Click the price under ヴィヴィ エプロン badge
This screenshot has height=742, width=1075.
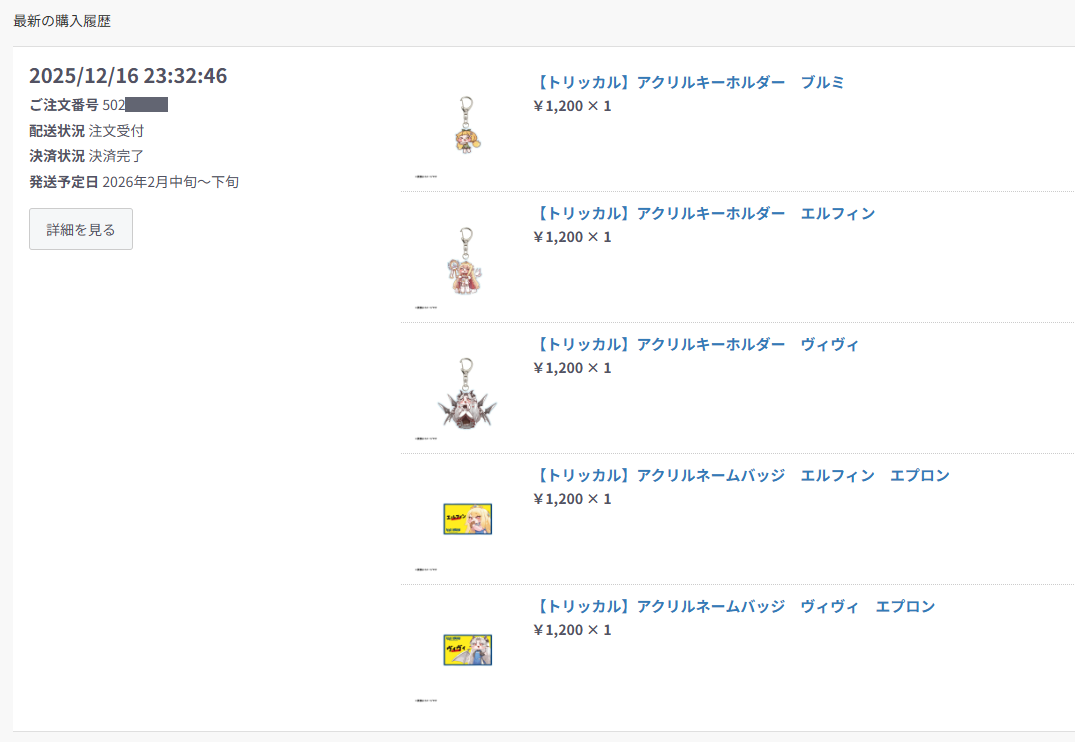[572, 630]
